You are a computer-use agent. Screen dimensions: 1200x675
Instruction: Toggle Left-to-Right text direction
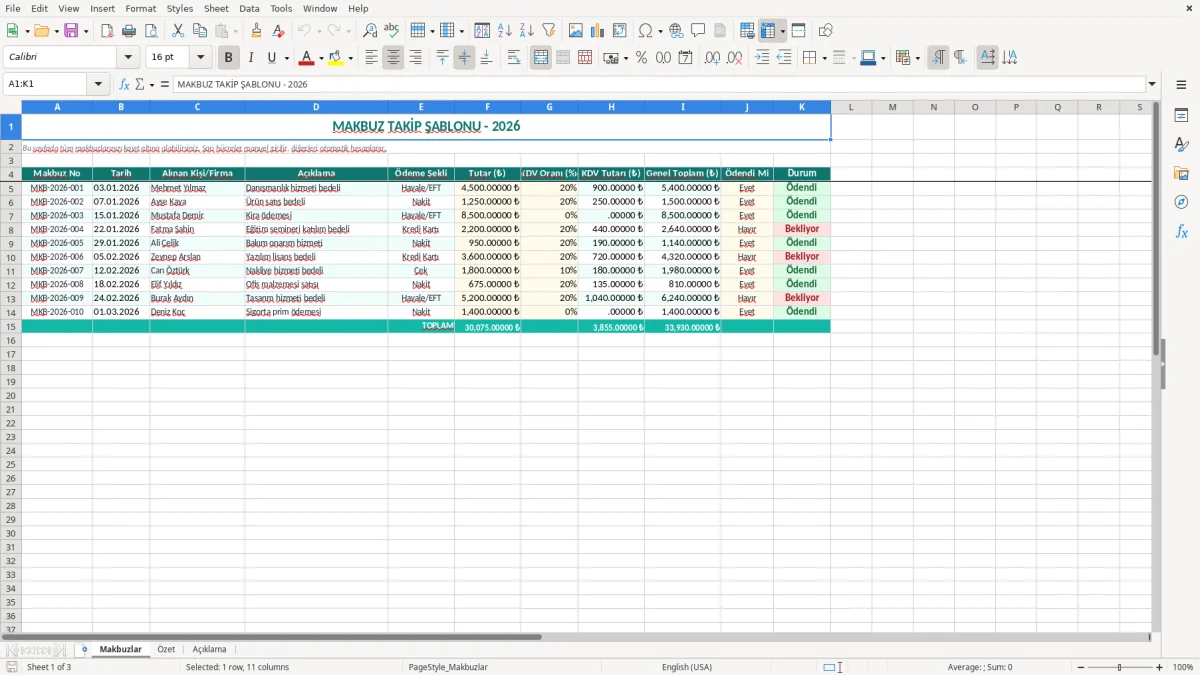938,58
